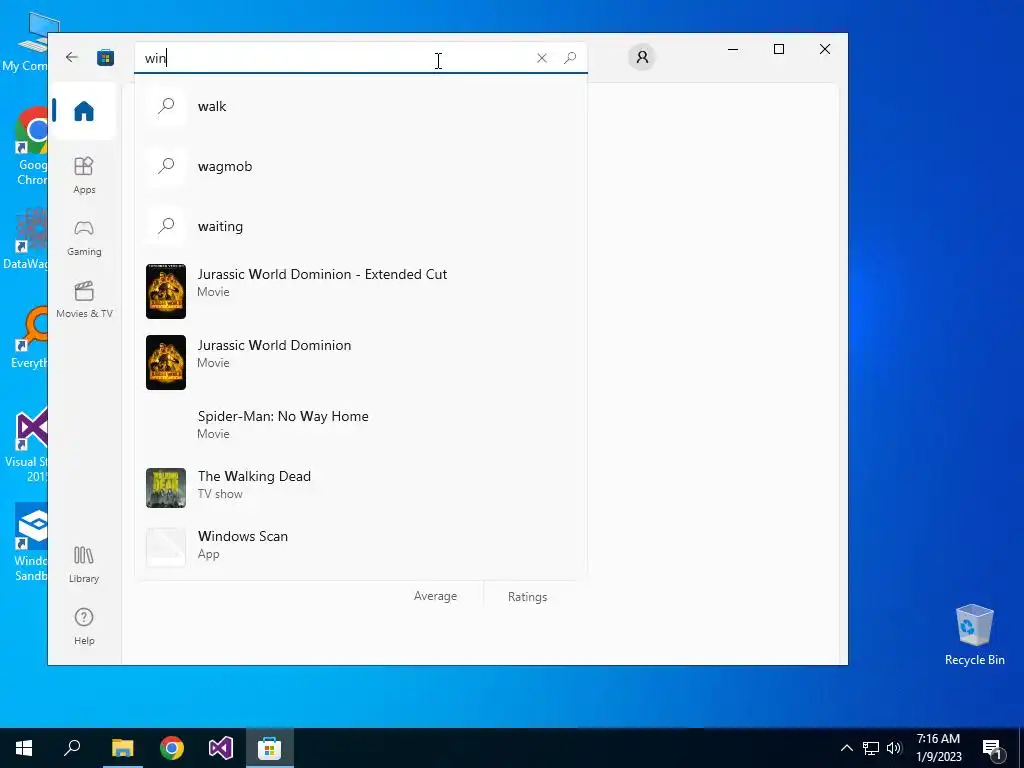Click Jurassic World Dominion Extended Cut poster
1024x768 pixels.
pyautogui.click(x=166, y=291)
